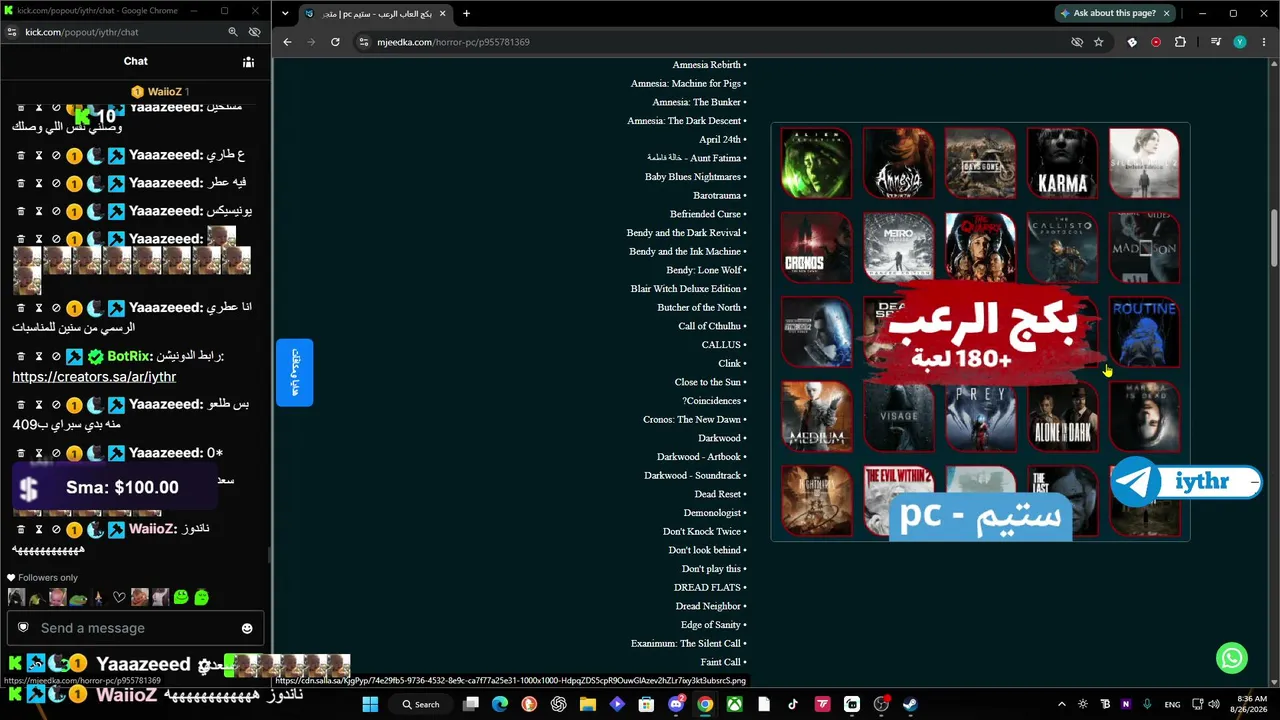Click the game title Bendy: Lone Wolf
The height and width of the screenshot is (720, 1280).
704,270
